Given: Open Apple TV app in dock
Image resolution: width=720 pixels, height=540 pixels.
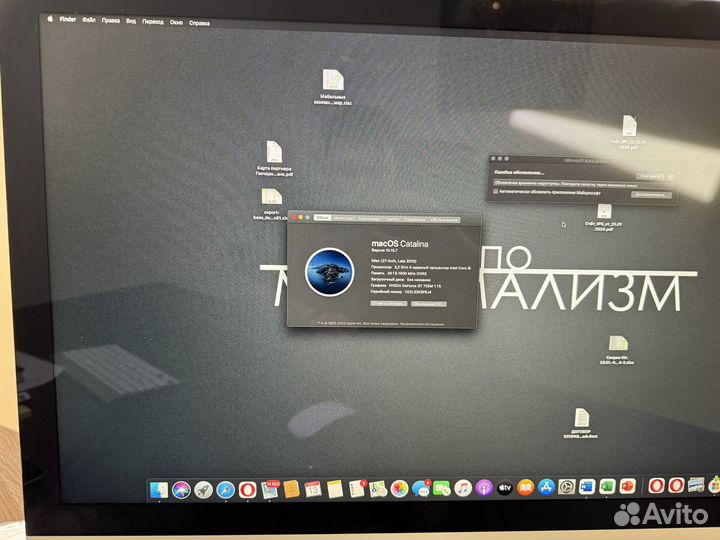Looking at the screenshot, I should coord(505,488).
